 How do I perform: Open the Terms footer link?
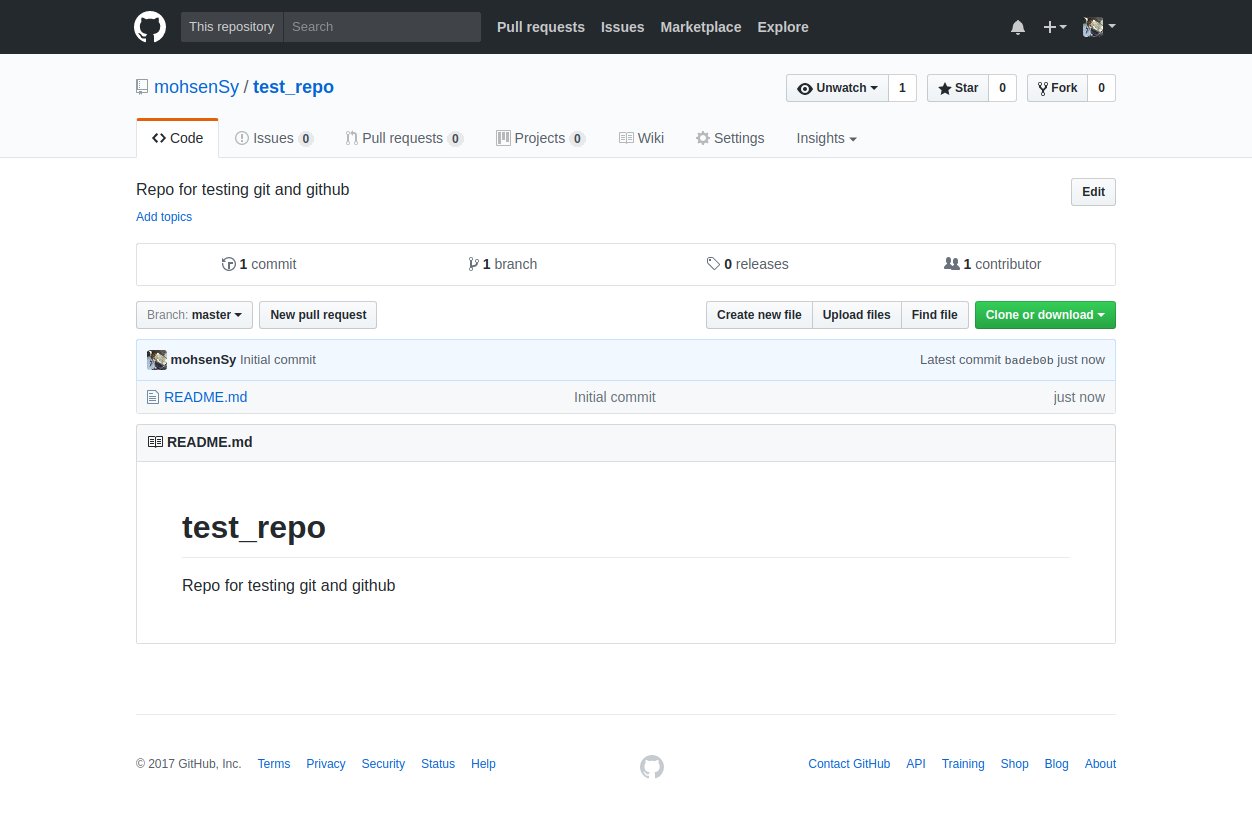point(274,764)
